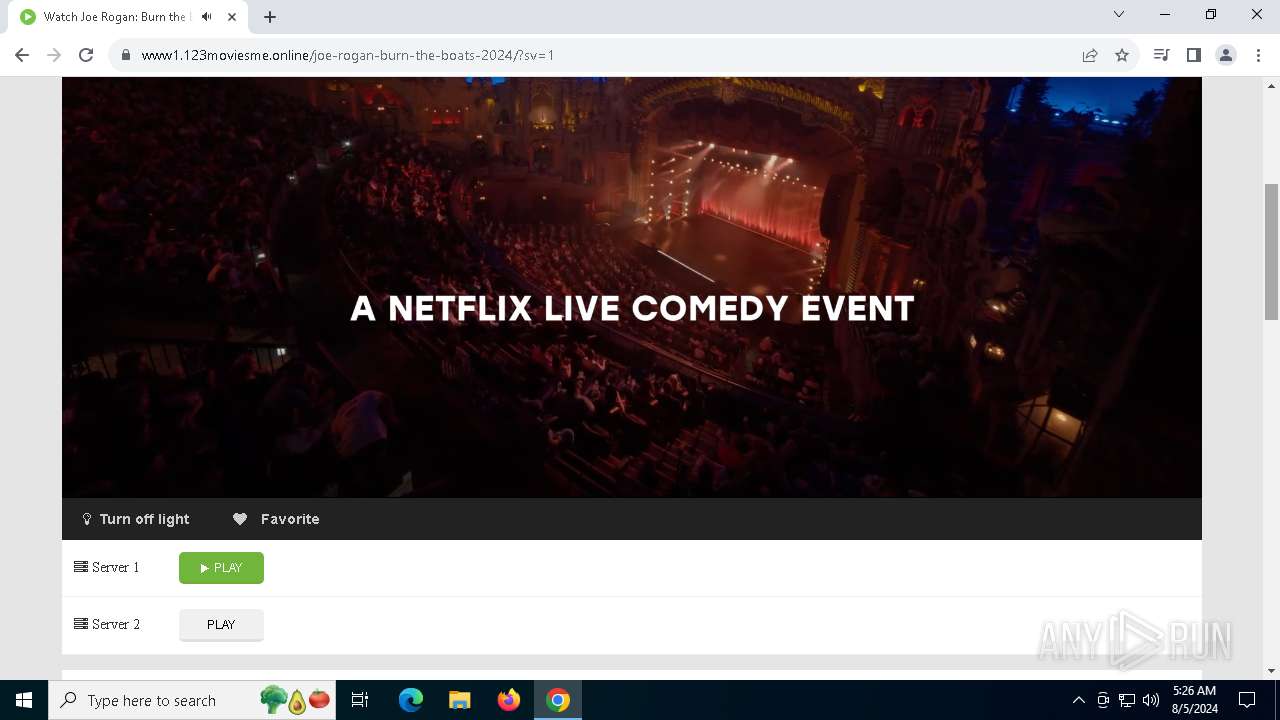Screen dimensions: 1280x720
Task: Switch to Chrome in taskbar
Action: [x=558, y=700]
